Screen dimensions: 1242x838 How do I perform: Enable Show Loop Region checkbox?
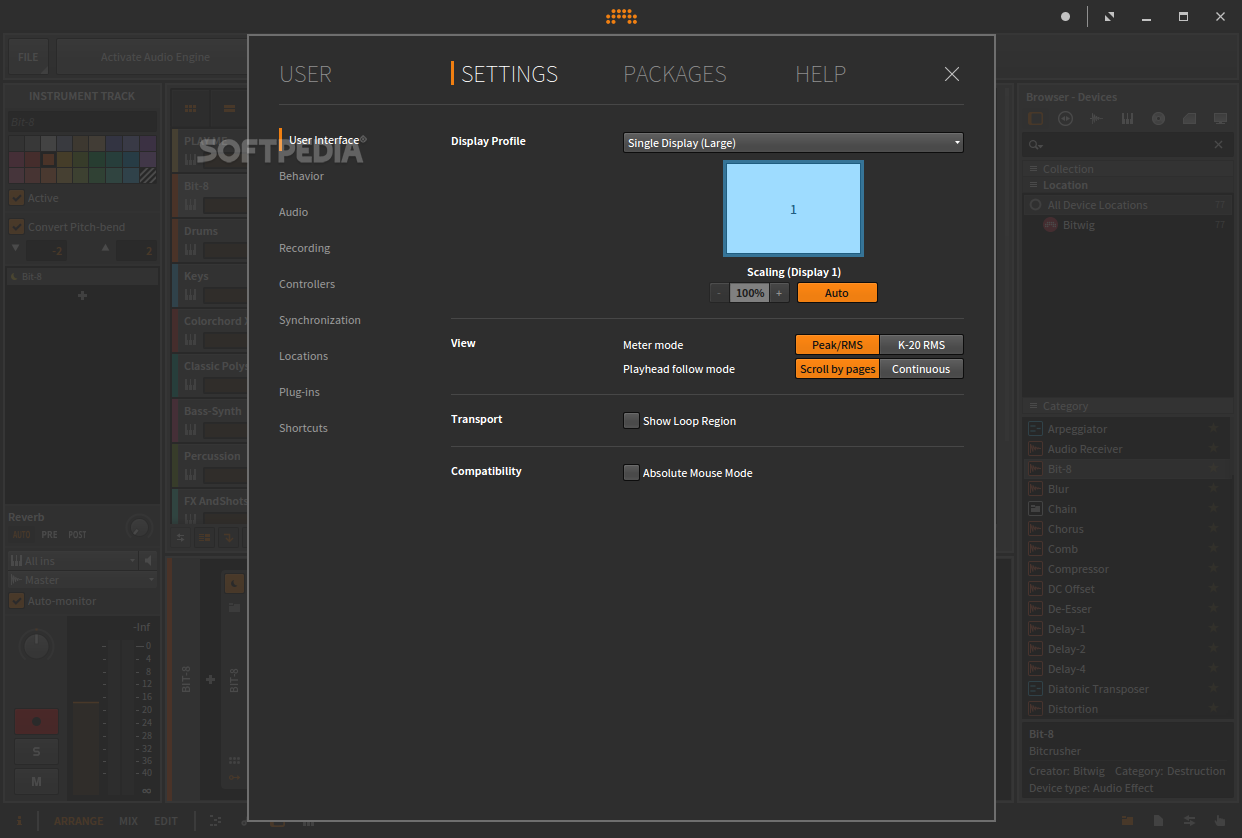pos(631,421)
